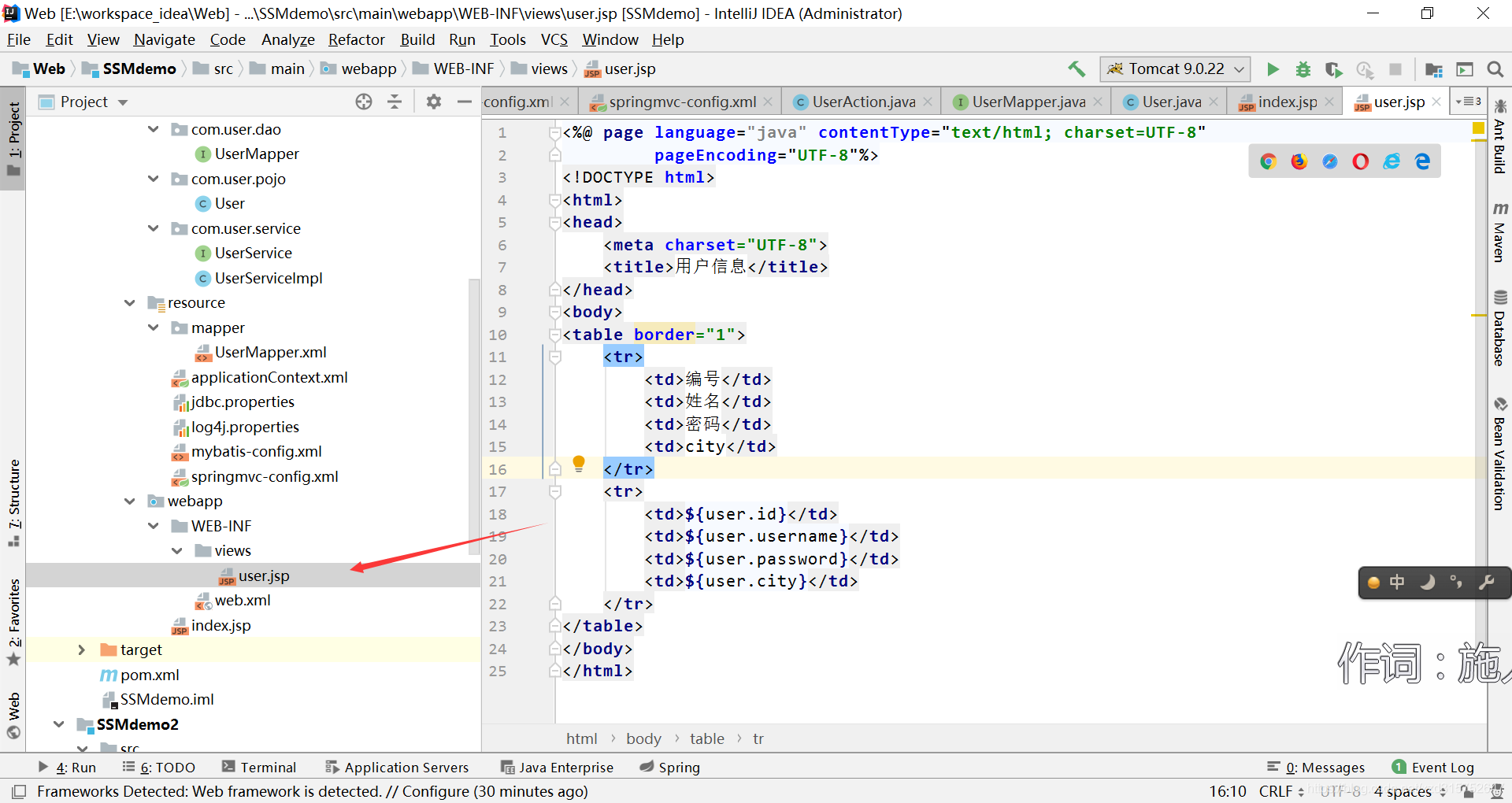Switch to UserMapper.java tab

point(1028,102)
